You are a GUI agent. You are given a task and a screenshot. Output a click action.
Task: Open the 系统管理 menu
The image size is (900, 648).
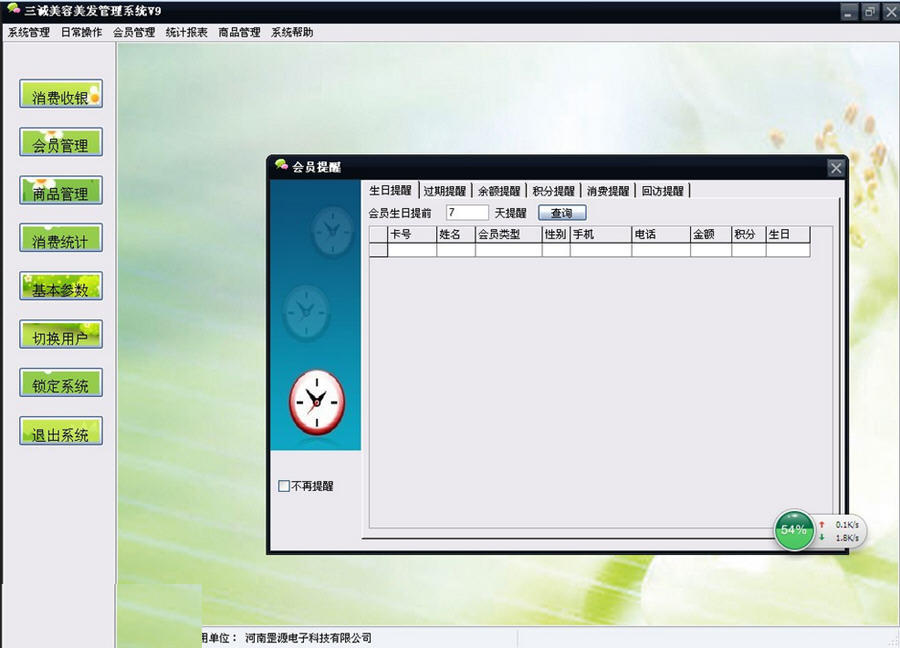point(29,33)
